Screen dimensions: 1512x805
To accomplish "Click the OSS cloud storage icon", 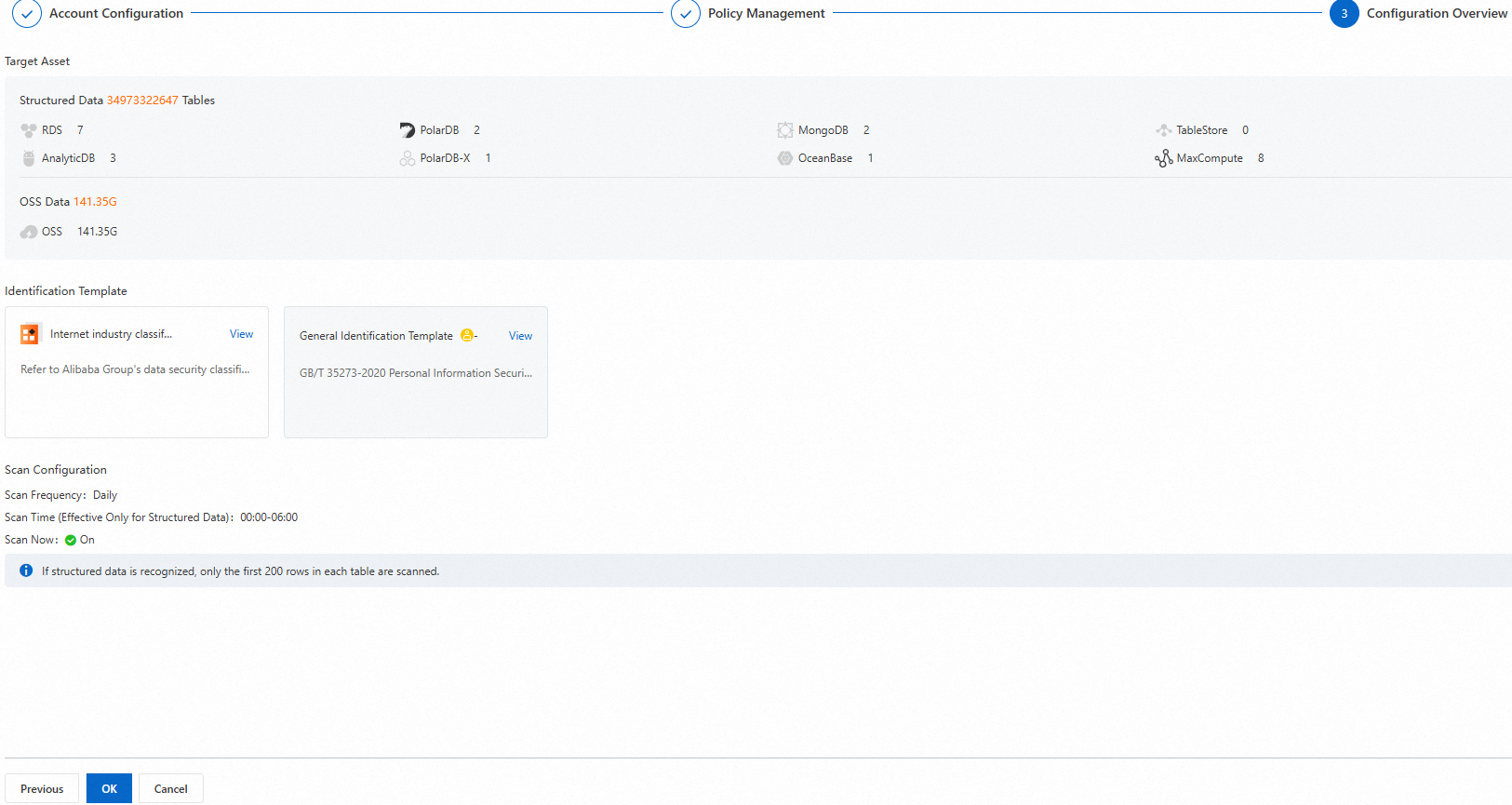I will 29,232.
